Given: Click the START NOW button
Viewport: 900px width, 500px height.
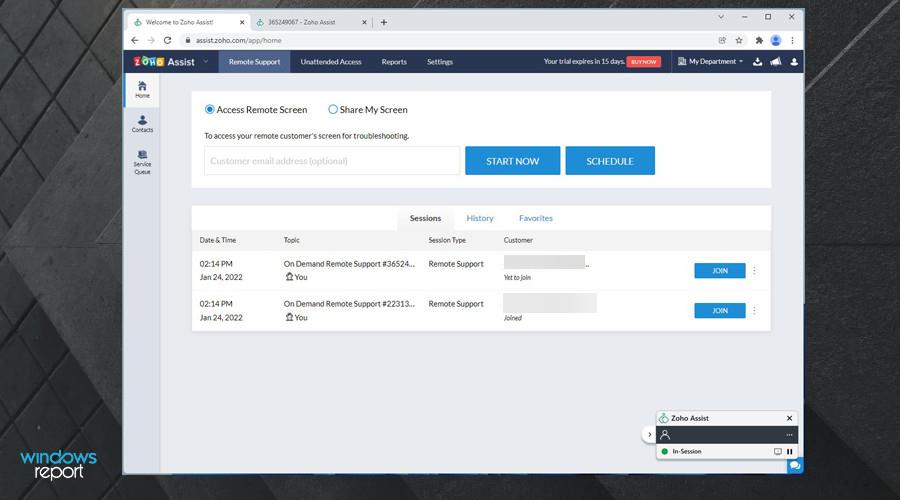Looking at the screenshot, I should click(513, 161).
